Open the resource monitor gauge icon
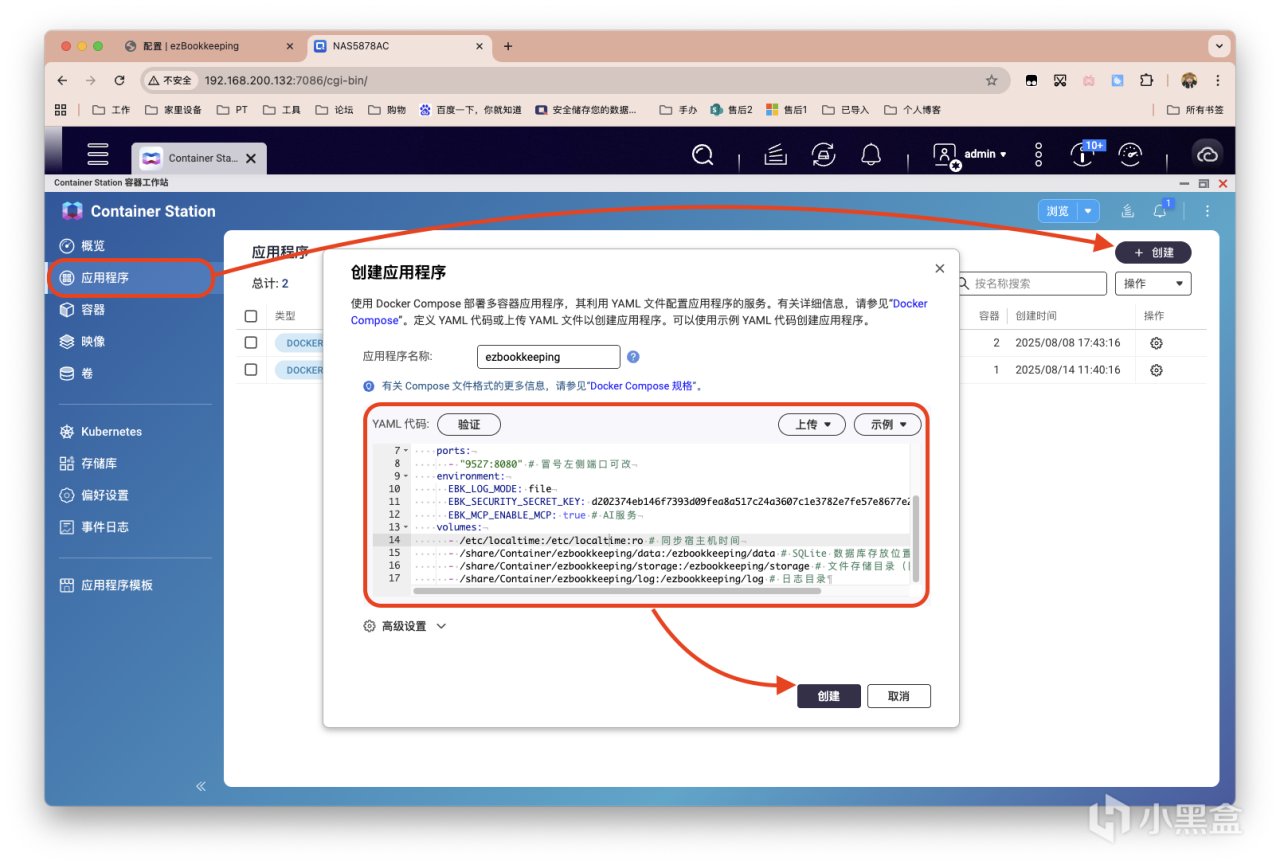This screenshot has width=1280, height=865. coord(1130,154)
